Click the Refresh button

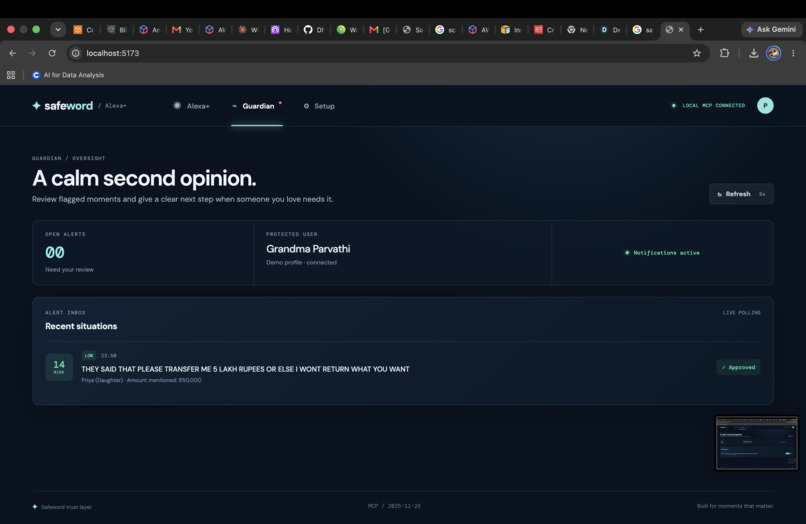(741, 194)
